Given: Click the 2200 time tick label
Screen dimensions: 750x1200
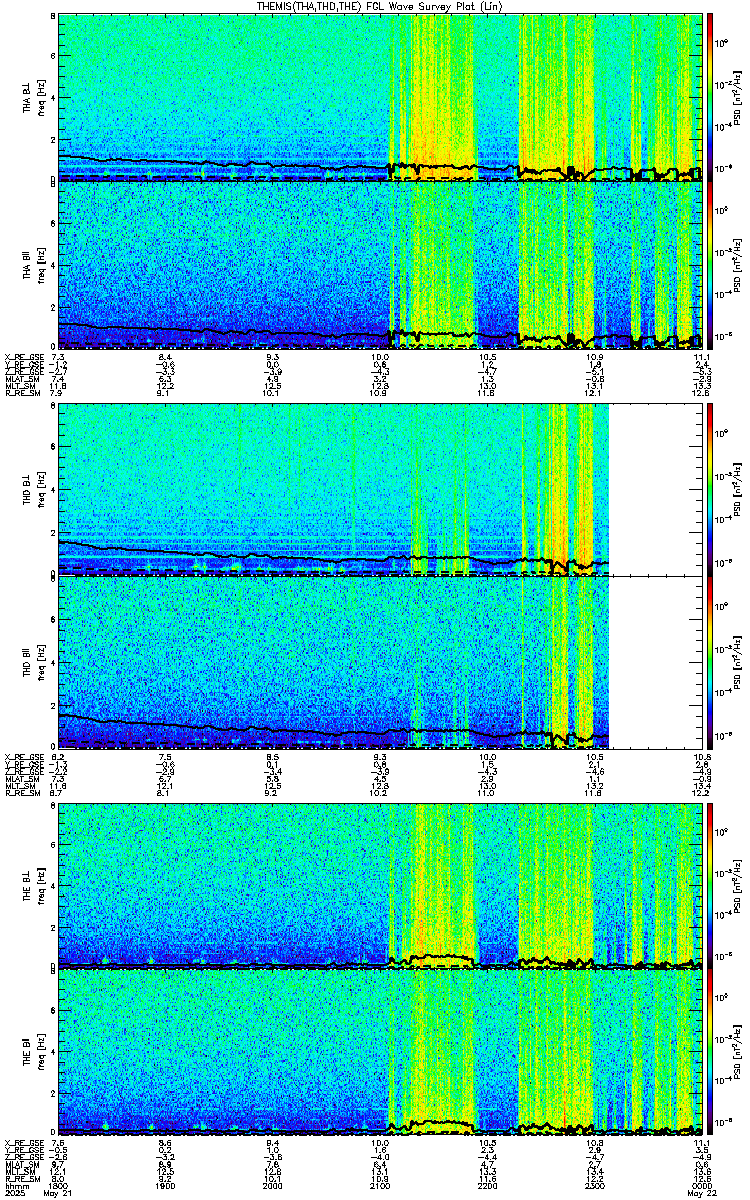Looking at the screenshot, I should click(487, 1185).
